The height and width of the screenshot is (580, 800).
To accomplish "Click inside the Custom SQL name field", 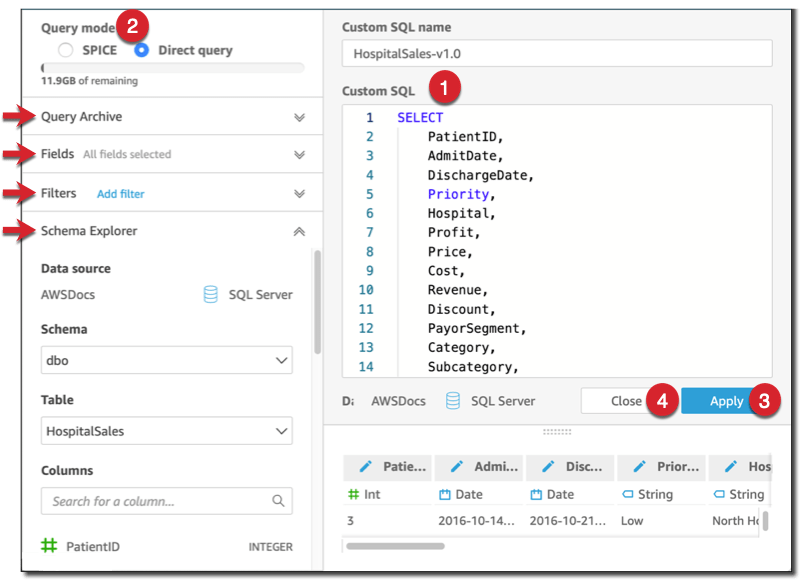I will click(560, 53).
